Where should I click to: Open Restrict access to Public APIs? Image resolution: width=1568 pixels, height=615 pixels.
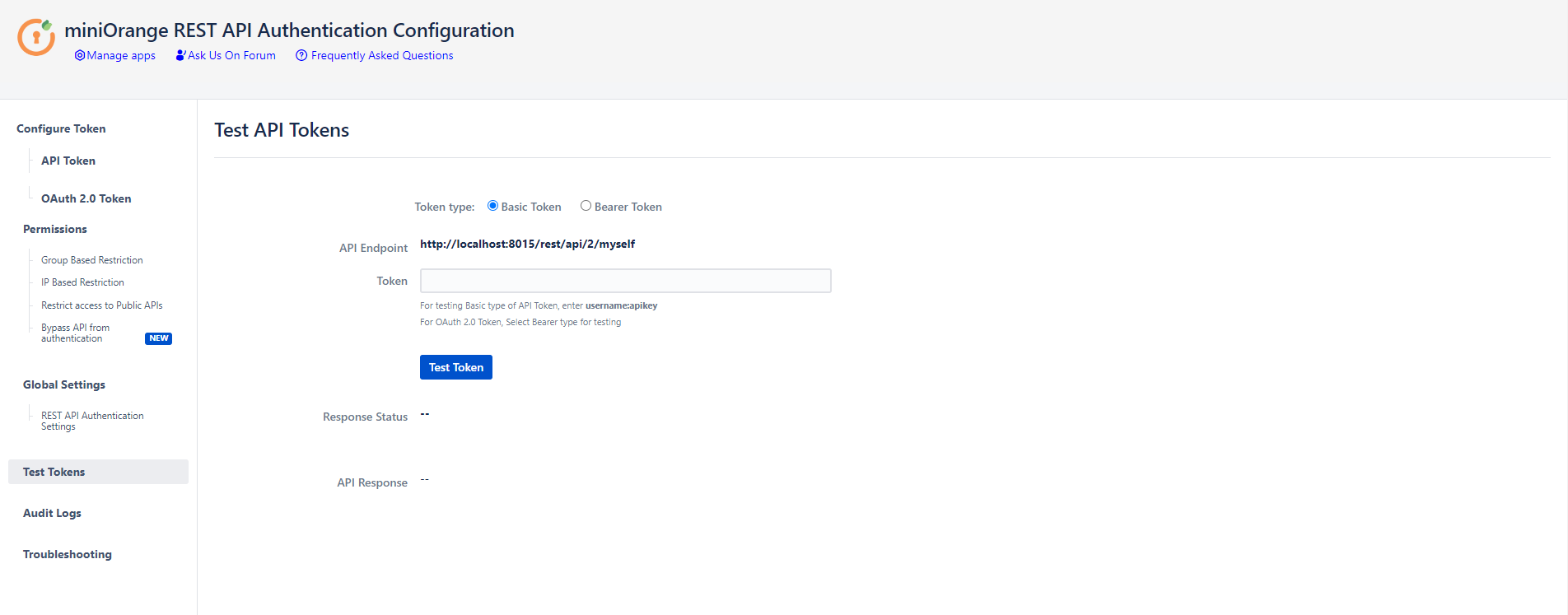pyautogui.click(x=102, y=305)
